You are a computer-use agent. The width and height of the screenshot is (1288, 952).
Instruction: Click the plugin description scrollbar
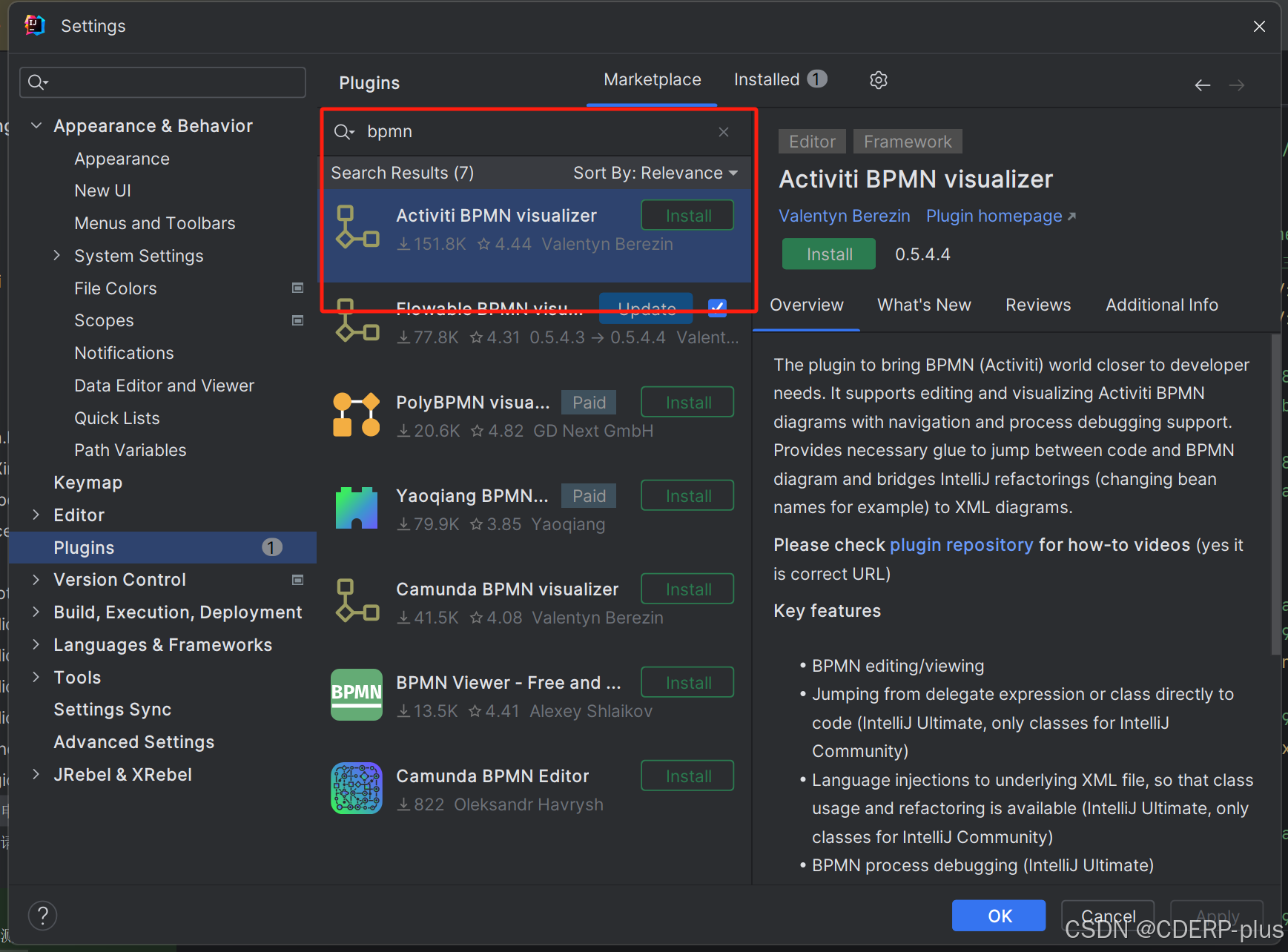pyautogui.click(x=1275, y=494)
